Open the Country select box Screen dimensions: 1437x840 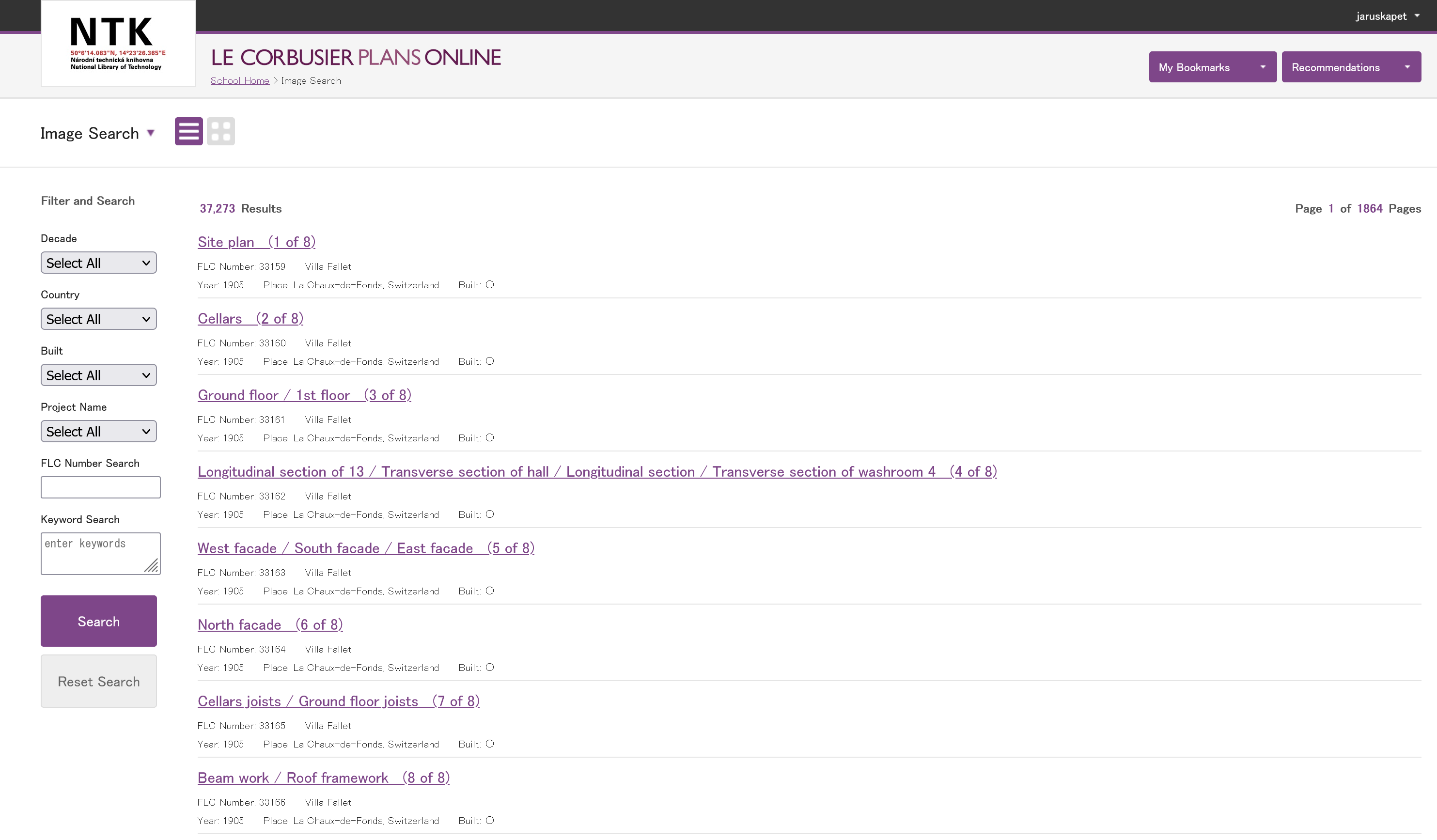[99, 319]
